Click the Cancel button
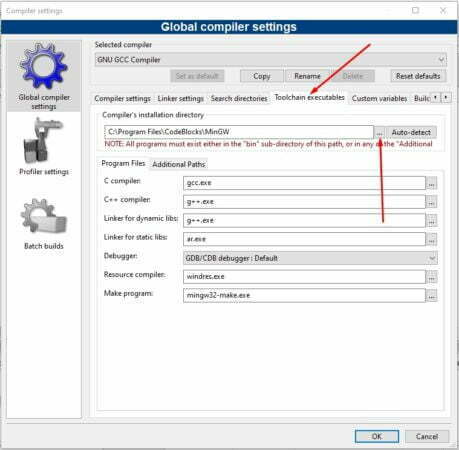Image resolution: width=459 pixels, height=450 pixels. coord(427,436)
